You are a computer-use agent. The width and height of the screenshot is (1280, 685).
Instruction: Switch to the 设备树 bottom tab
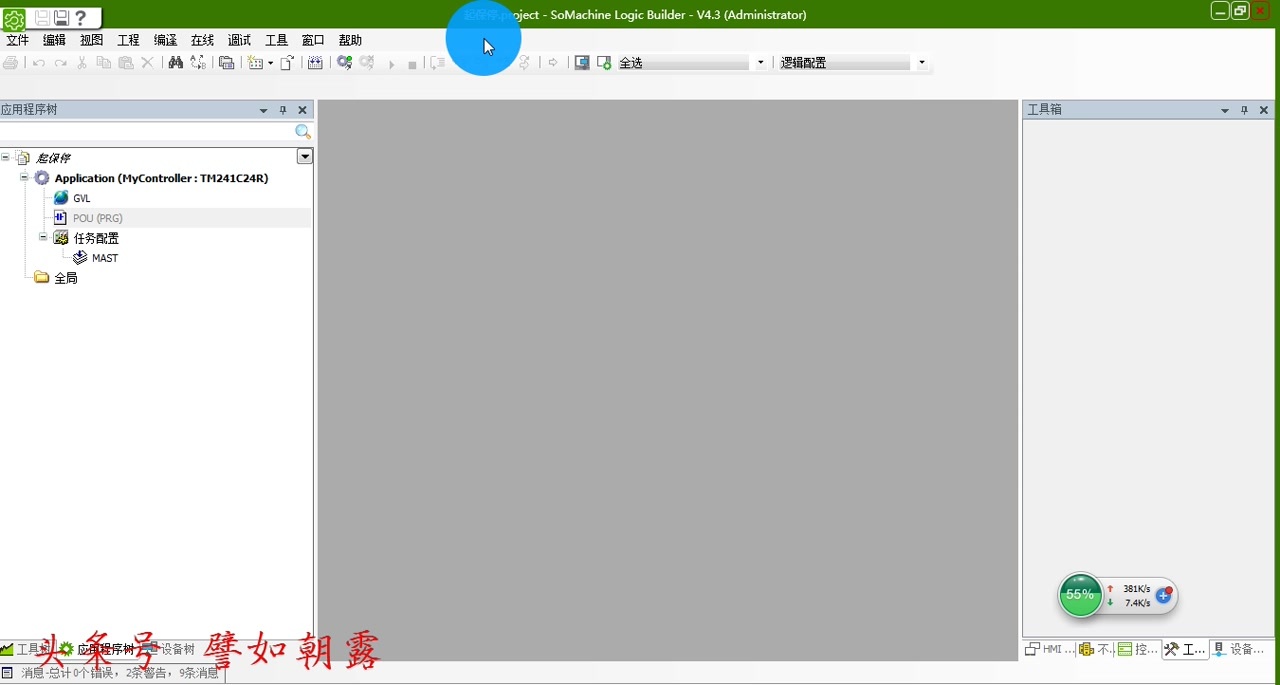coord(169,649)
